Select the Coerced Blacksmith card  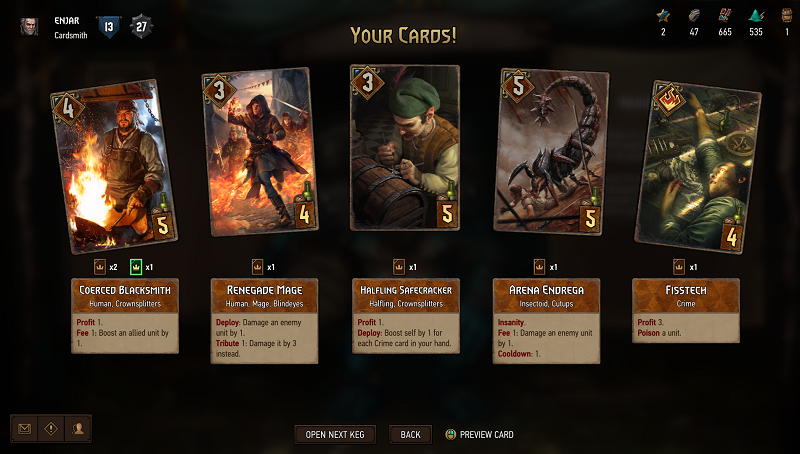pyautogui.click(x=114, y=166)
